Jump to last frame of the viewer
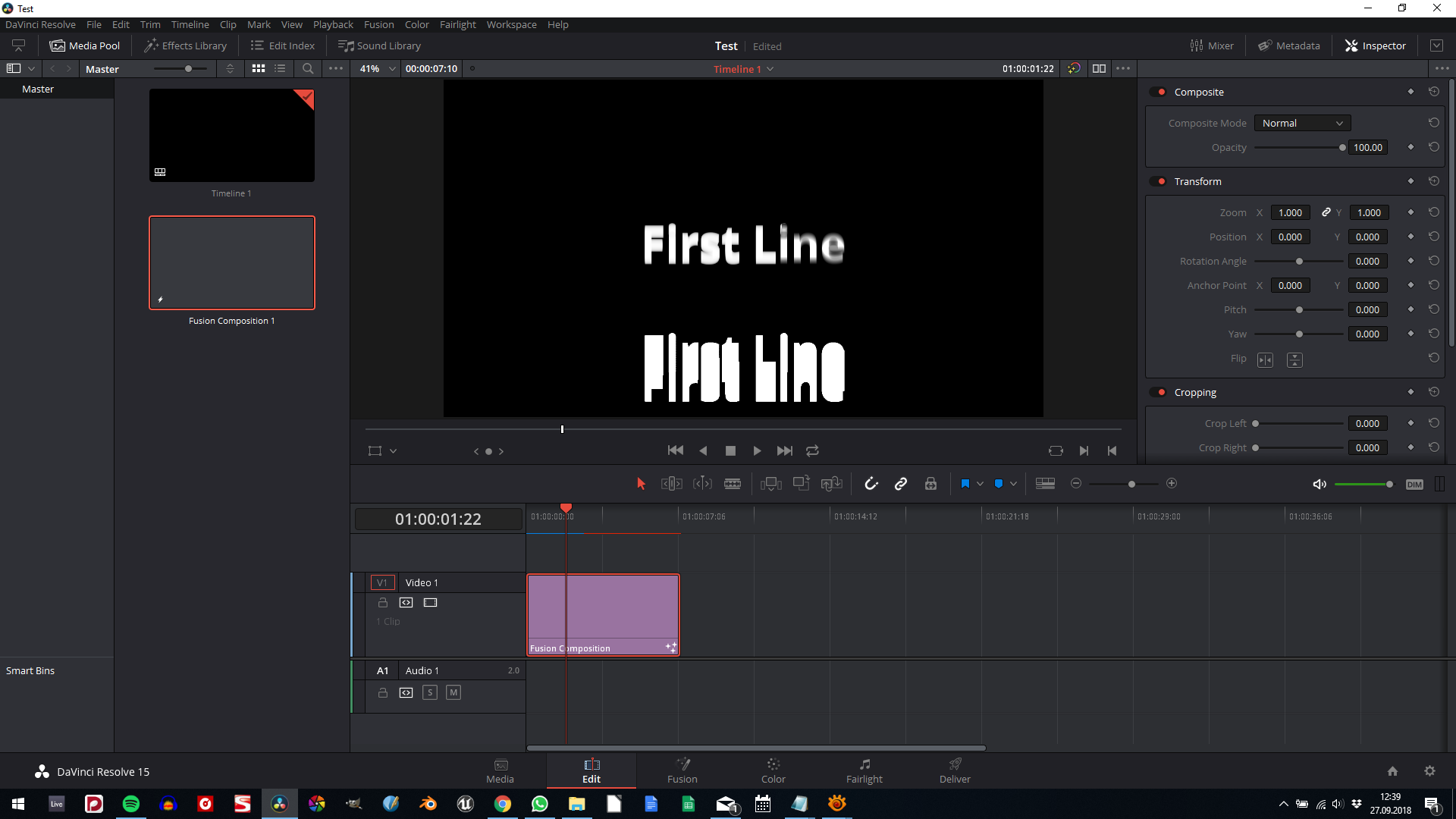This screenshot has width=1456, height=819. [x=785, y=450]
